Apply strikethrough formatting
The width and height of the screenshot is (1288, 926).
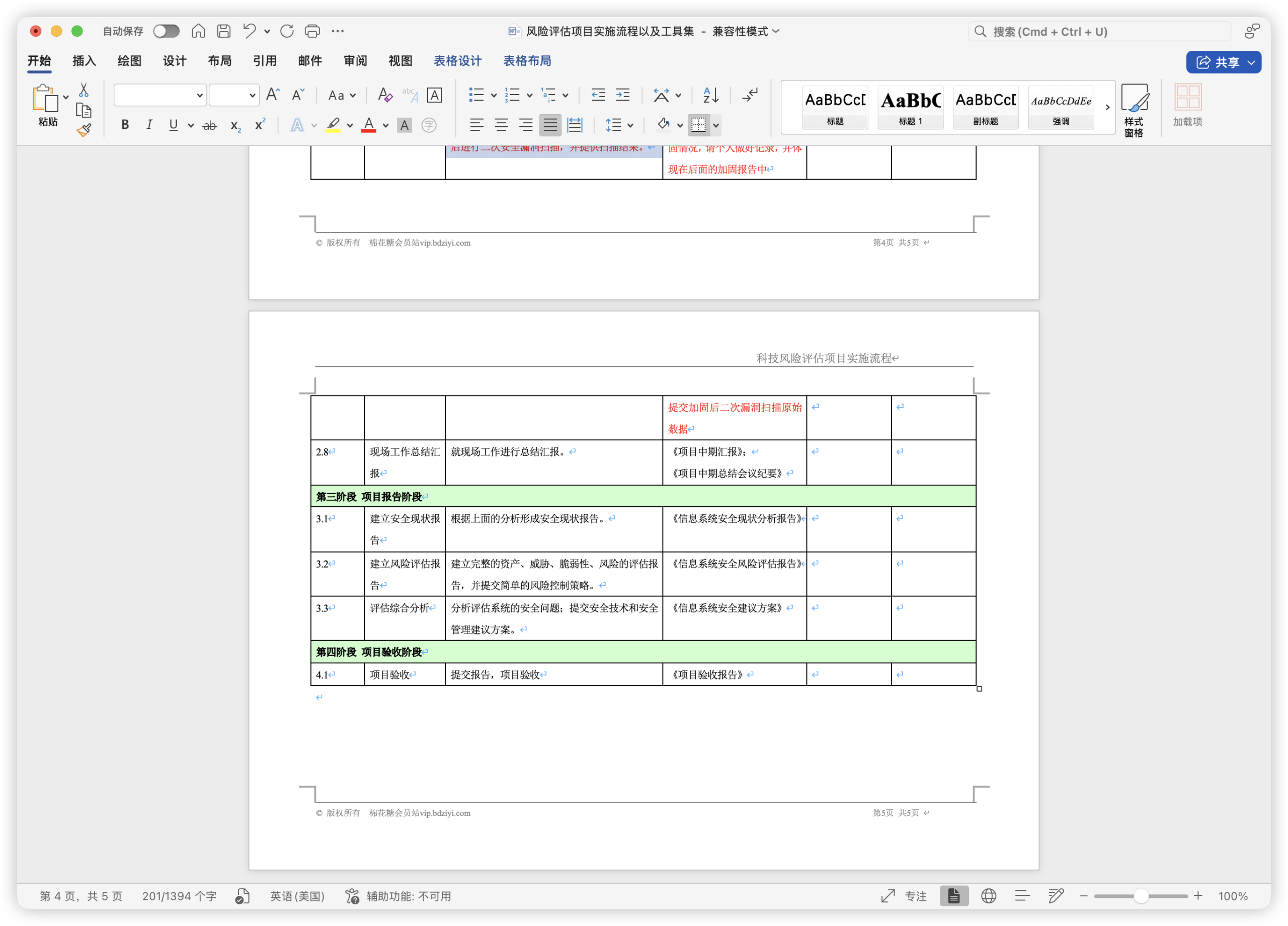point(210,125)
